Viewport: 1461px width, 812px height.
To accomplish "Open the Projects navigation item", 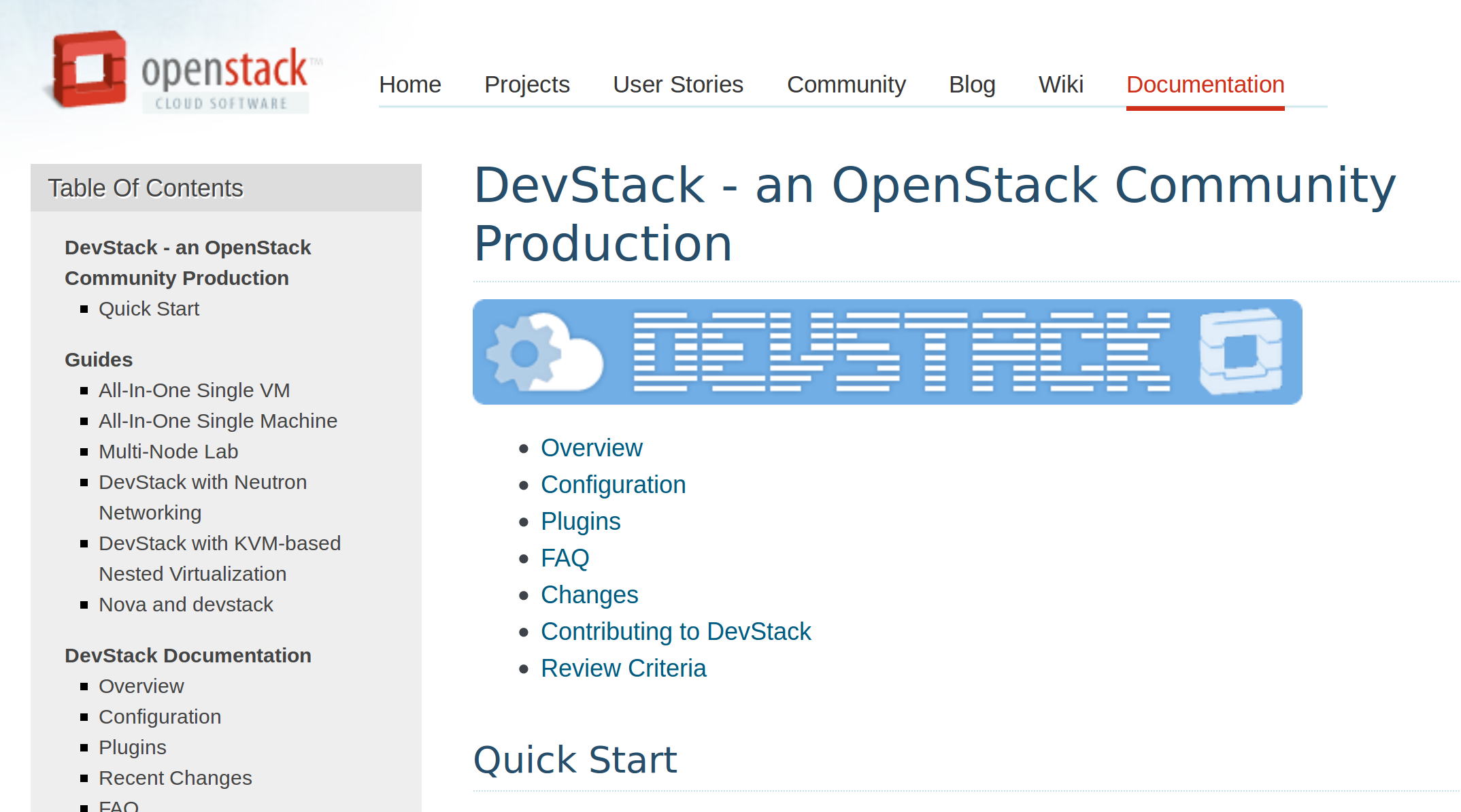I will coord(526,84).
